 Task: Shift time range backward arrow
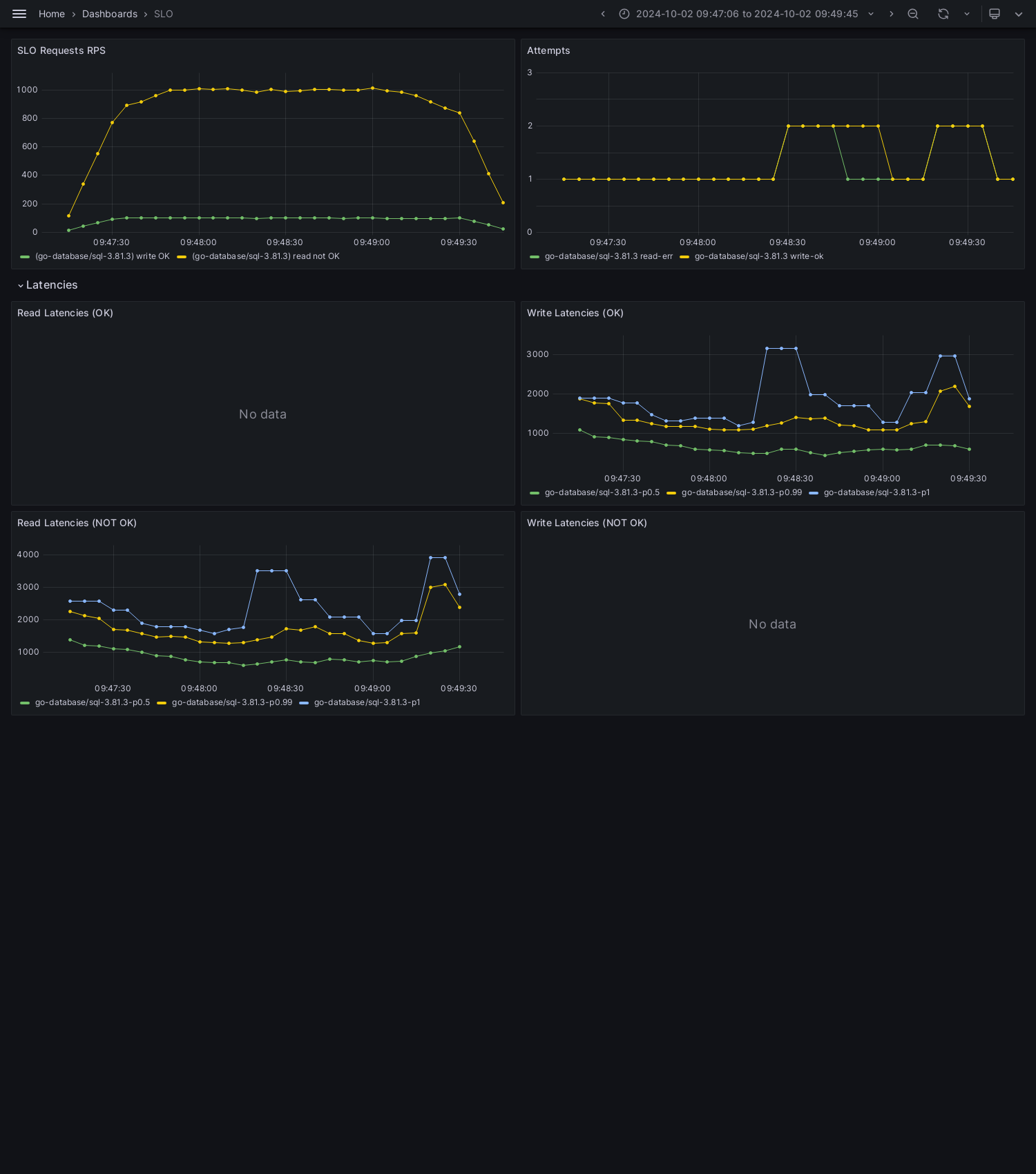[x=603, y=14]
